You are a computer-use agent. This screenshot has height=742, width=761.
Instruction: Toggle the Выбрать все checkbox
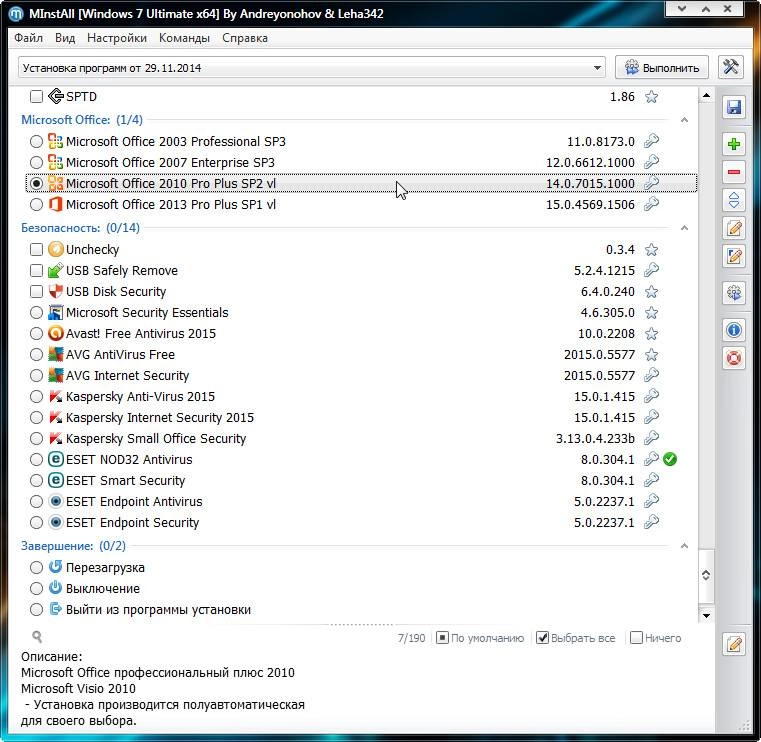[542, 638]
